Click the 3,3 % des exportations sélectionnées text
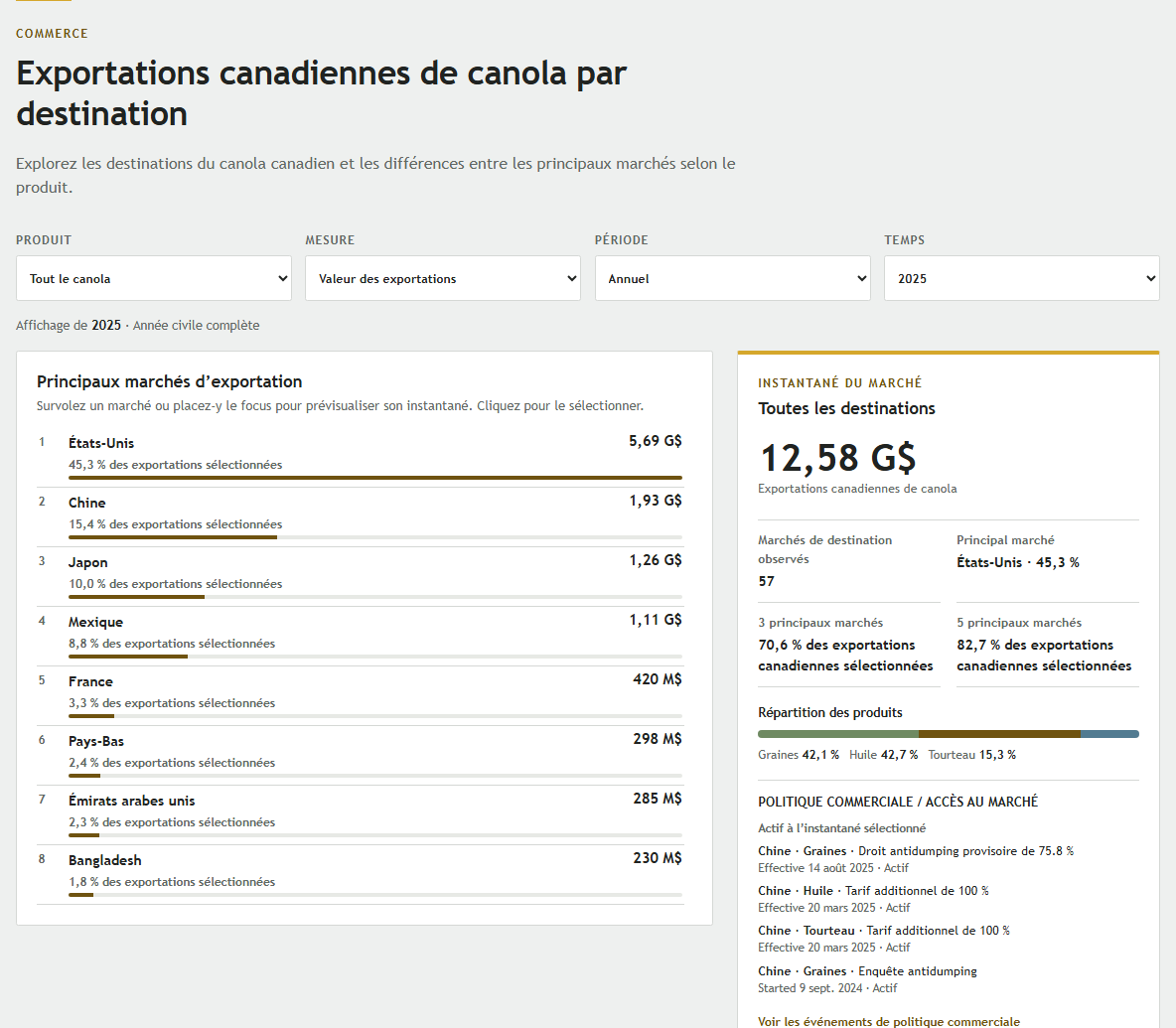1176x1028 pixels. (x=172, y=703)
